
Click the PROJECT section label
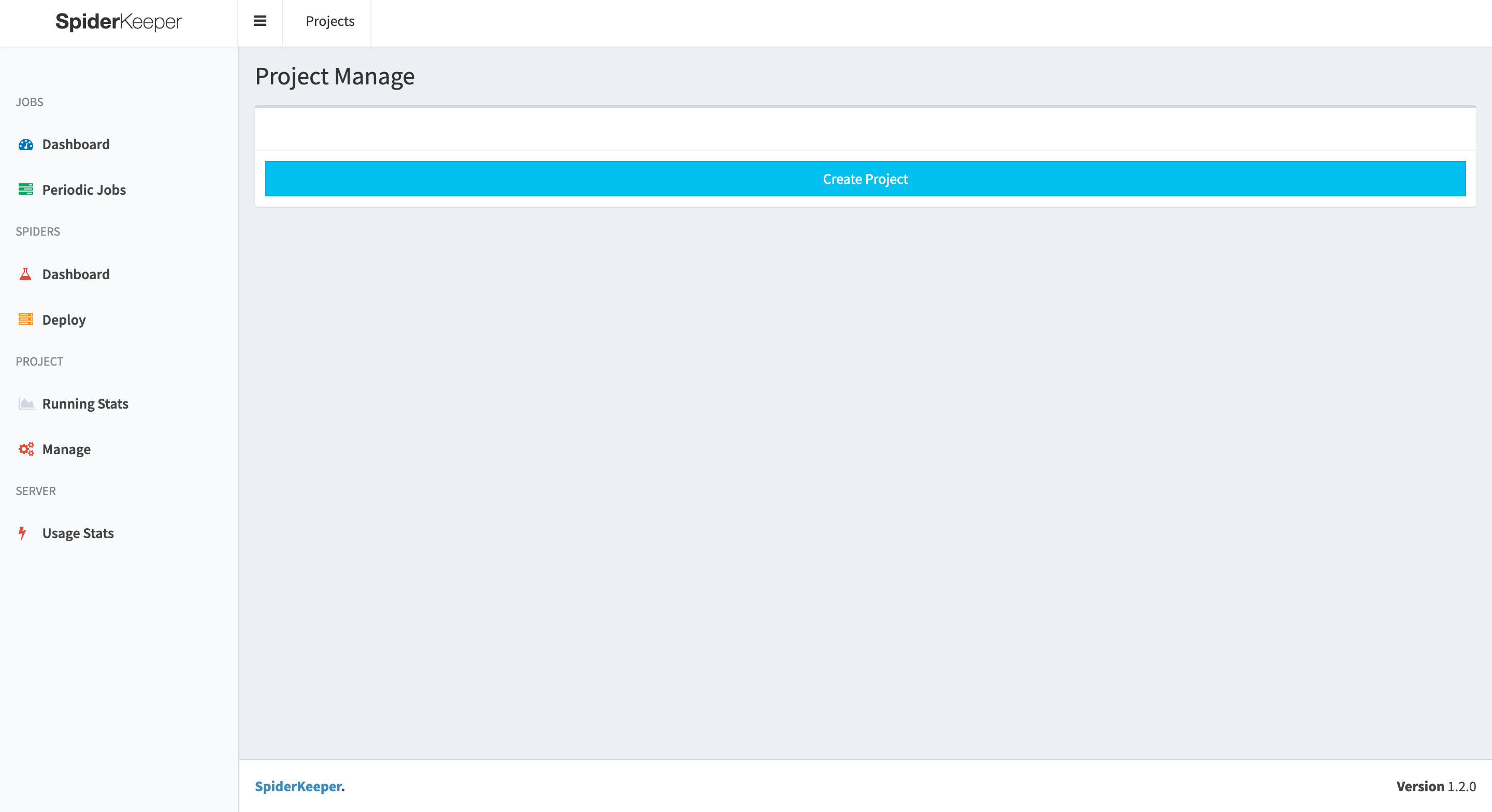click(39, 361)
